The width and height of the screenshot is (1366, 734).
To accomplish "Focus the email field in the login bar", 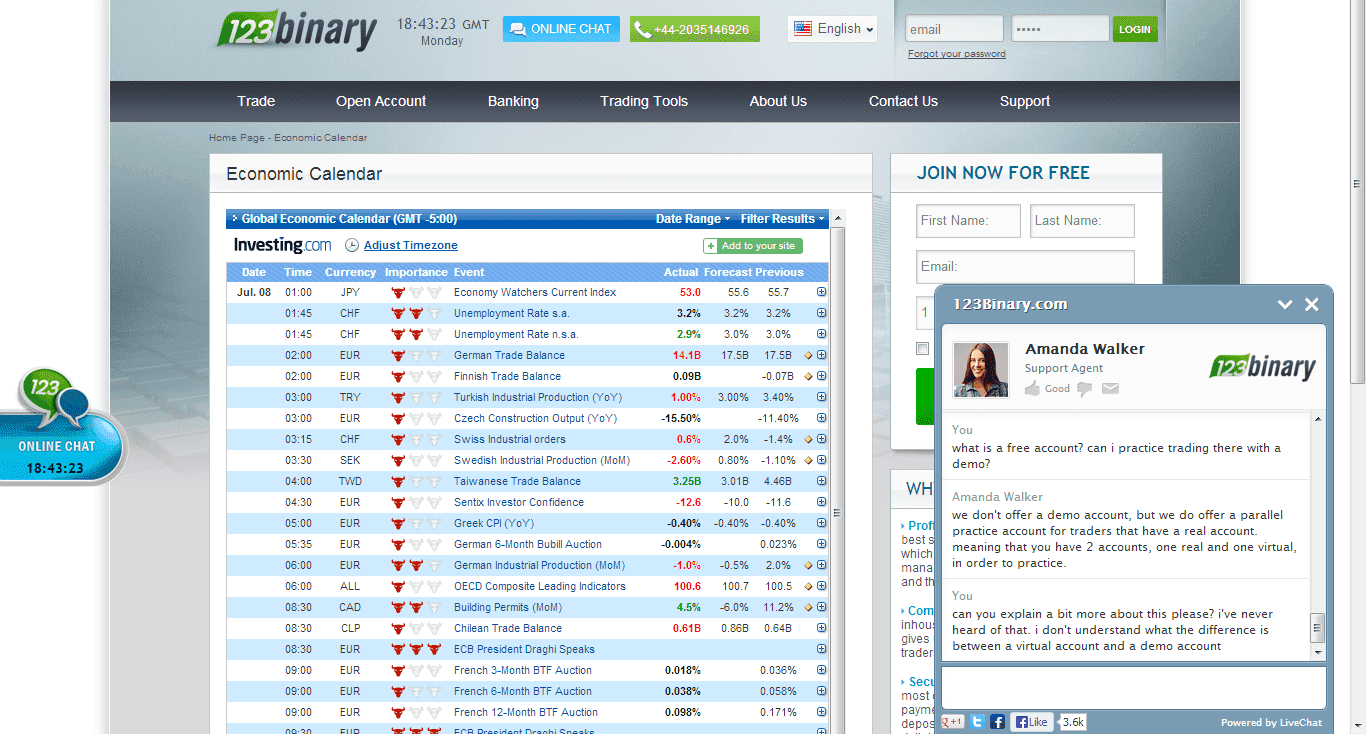I will (x=954, y=29).
